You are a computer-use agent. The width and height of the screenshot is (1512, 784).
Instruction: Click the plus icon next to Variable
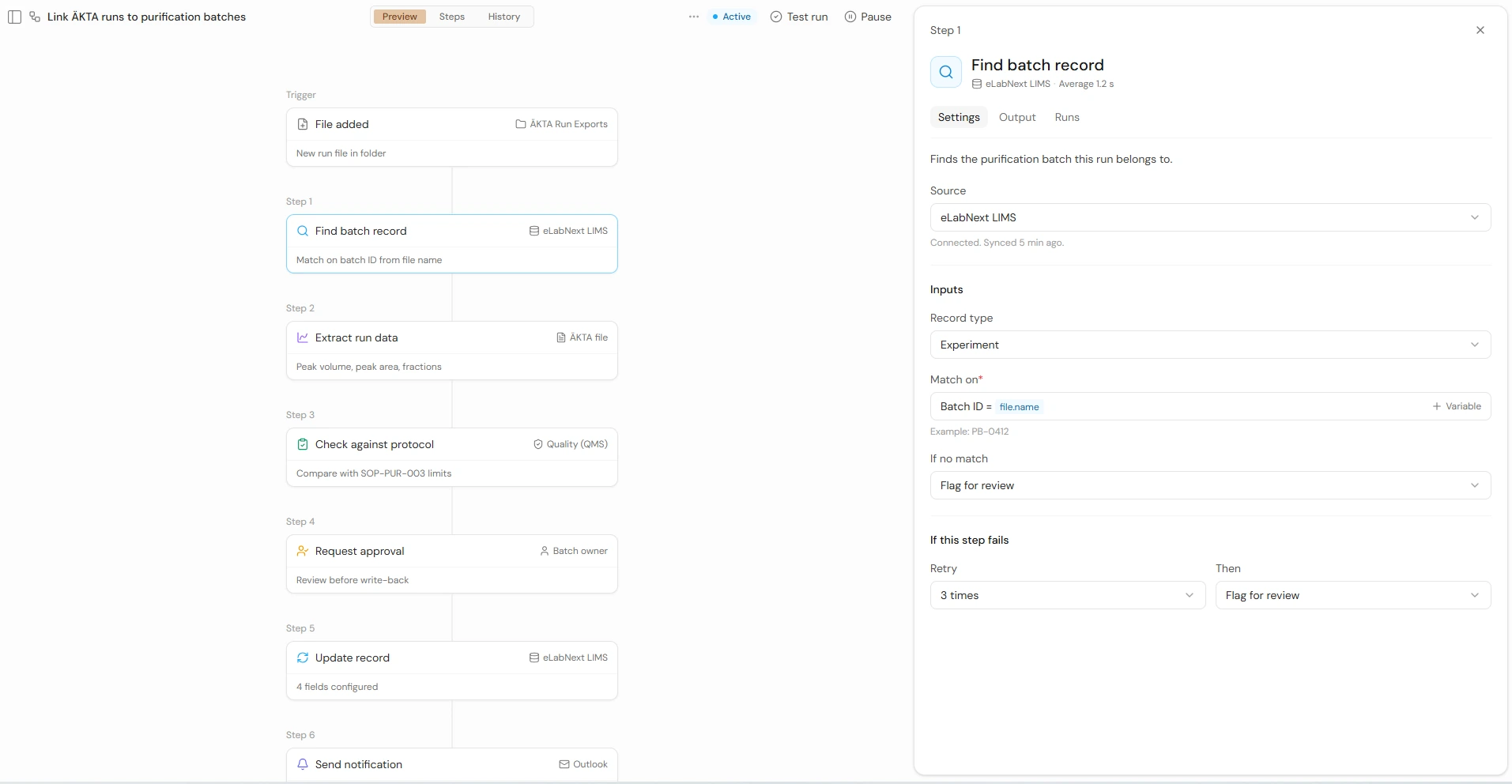tap(1437, 406)
